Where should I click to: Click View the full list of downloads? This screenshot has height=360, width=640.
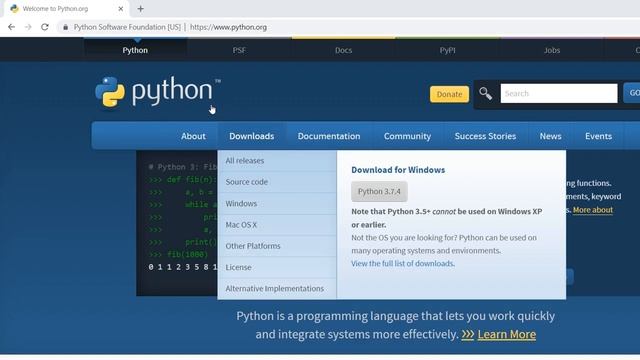click(403, 264)
